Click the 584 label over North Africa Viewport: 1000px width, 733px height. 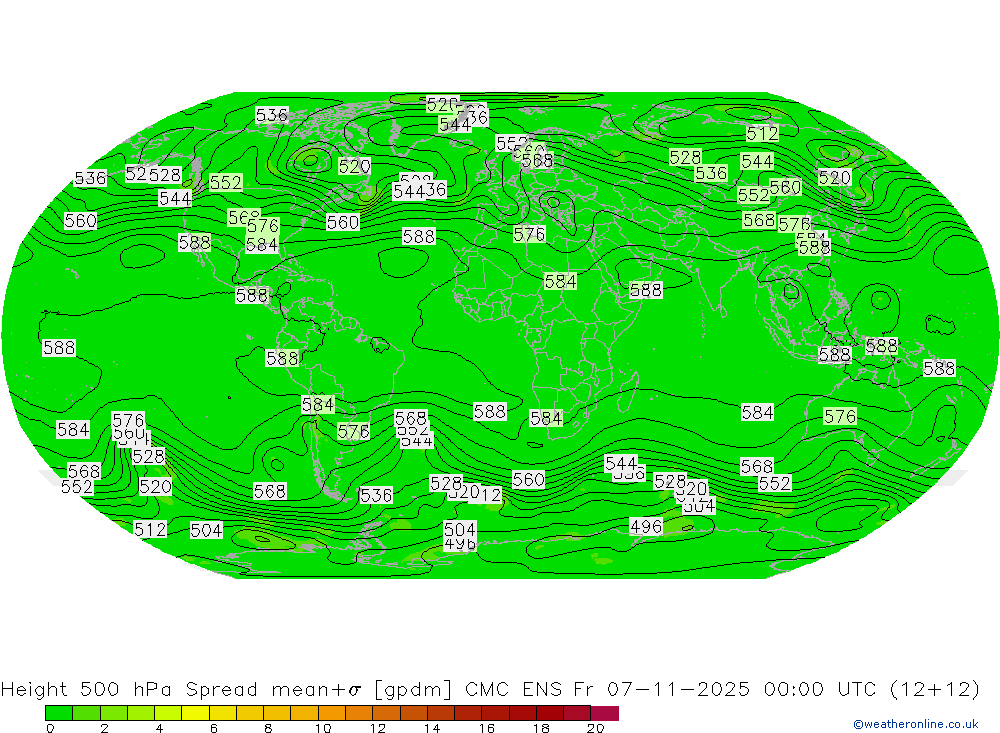(560, 281)
